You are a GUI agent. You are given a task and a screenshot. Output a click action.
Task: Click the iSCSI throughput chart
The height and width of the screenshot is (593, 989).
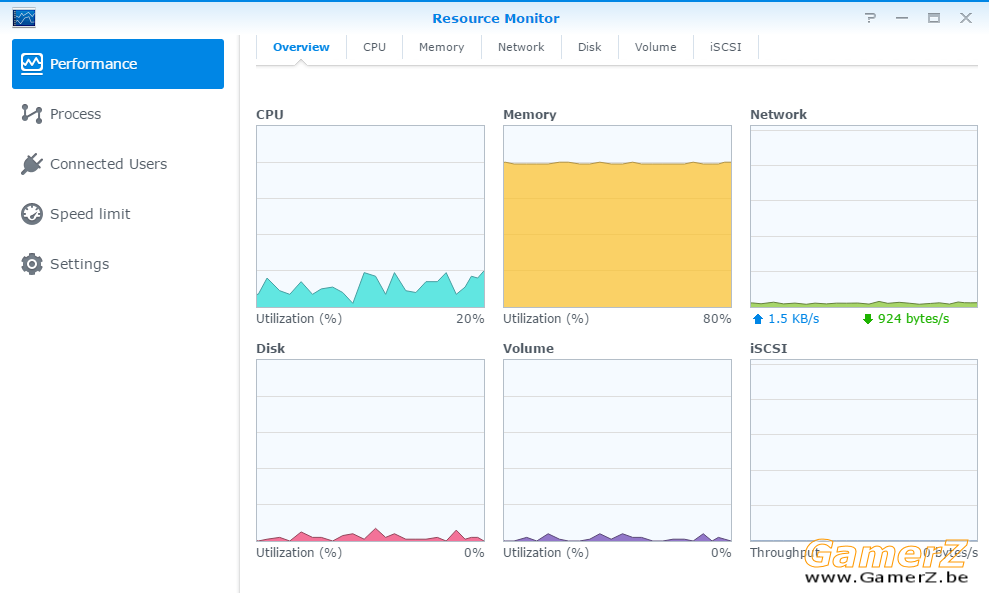coord(864,450)
